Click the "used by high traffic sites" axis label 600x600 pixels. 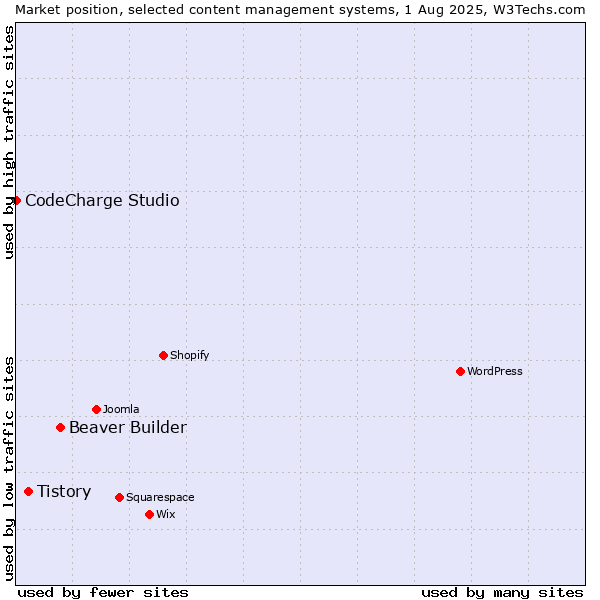(x=8, y=142)
